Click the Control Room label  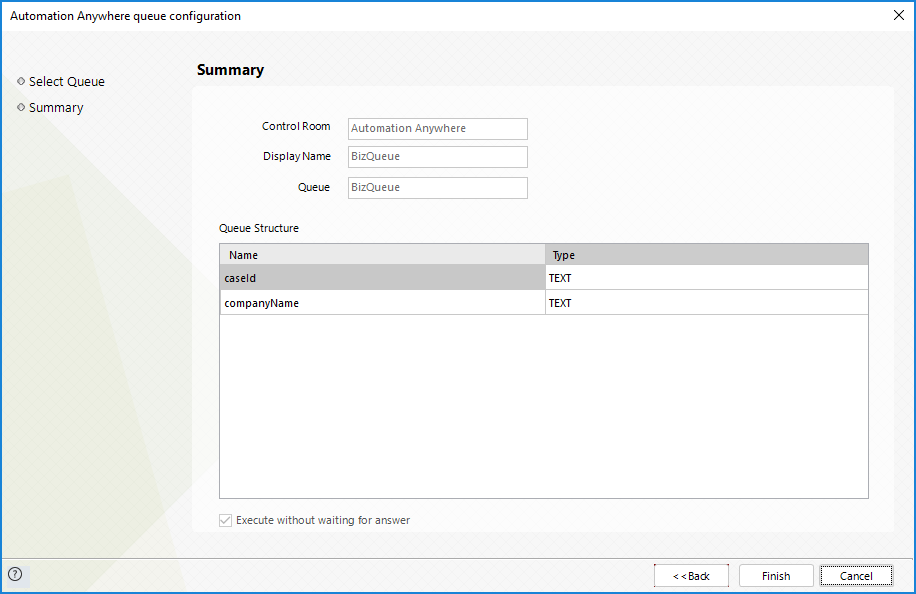[x=296, y=126]
